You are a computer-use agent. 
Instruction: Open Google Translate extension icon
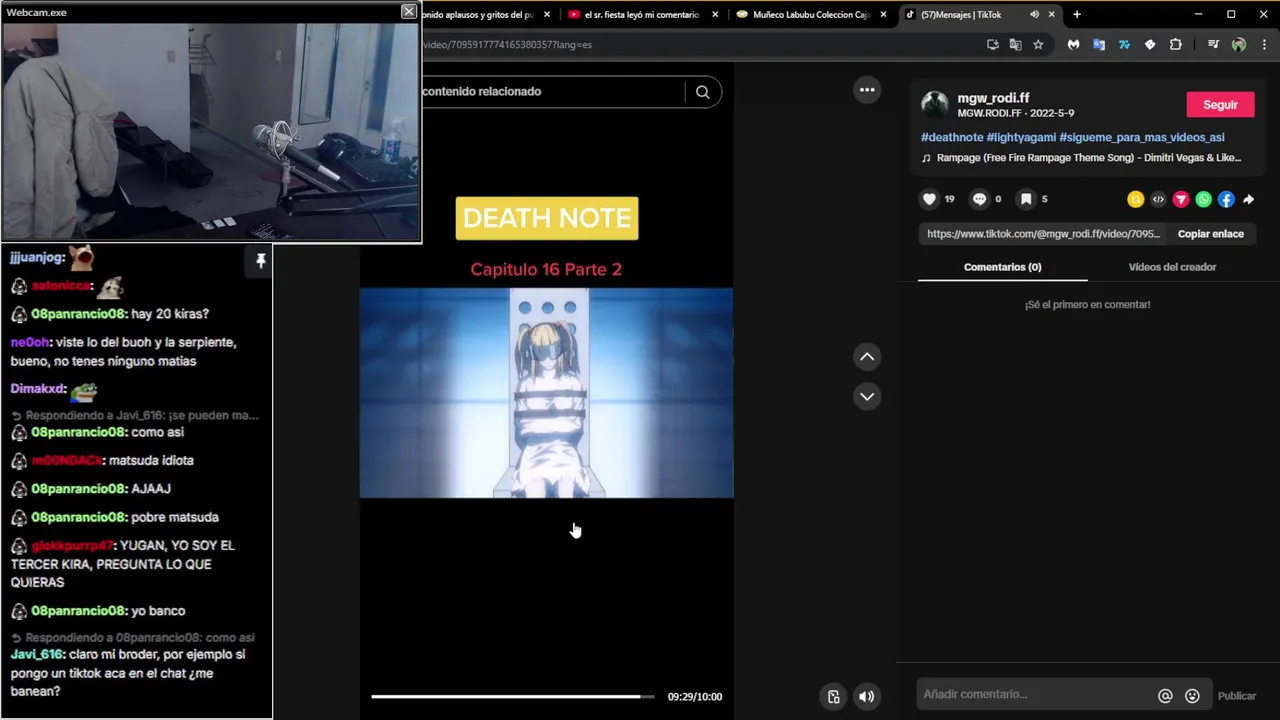tap(1099, 45)
